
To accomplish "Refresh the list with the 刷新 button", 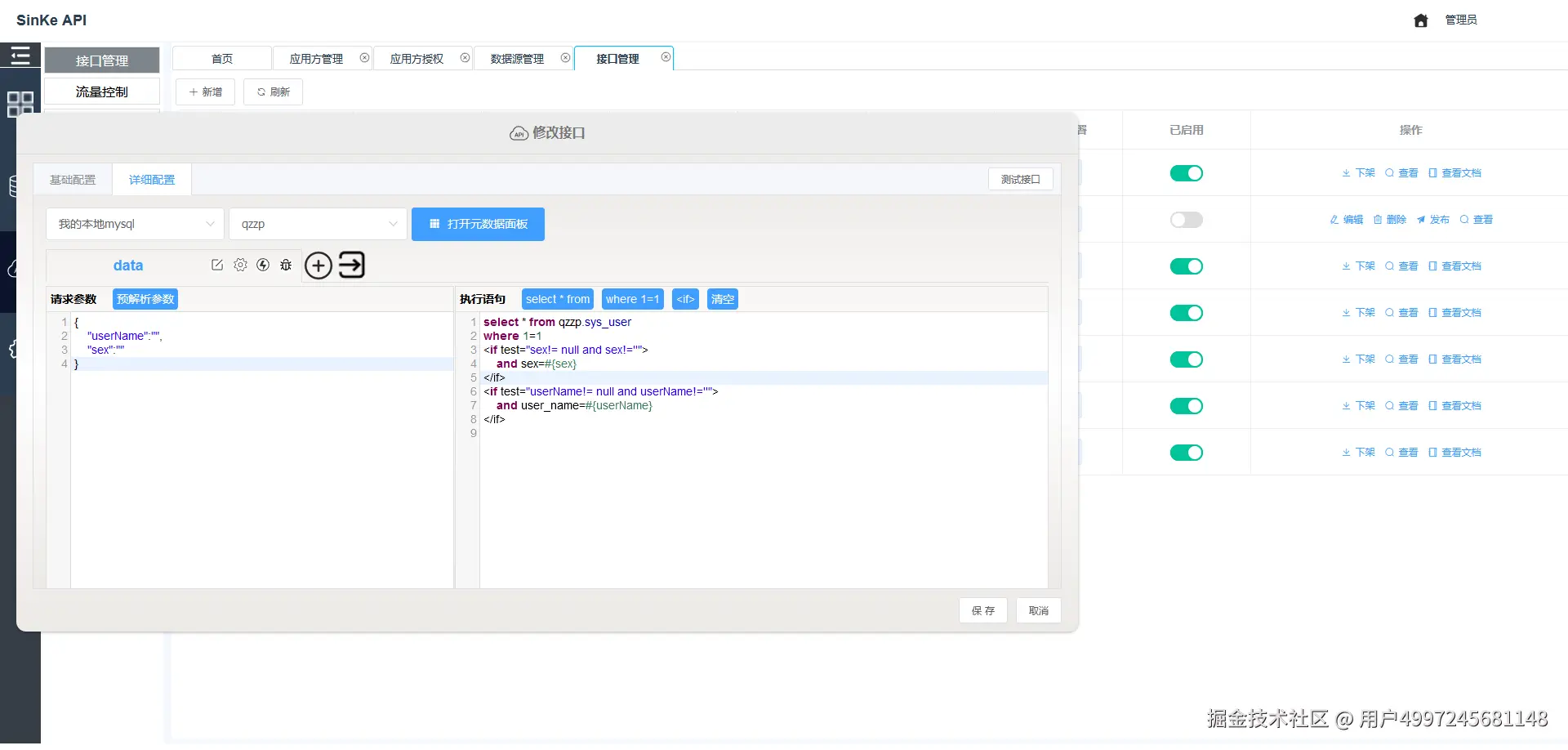I will click(x=273, y=92).
